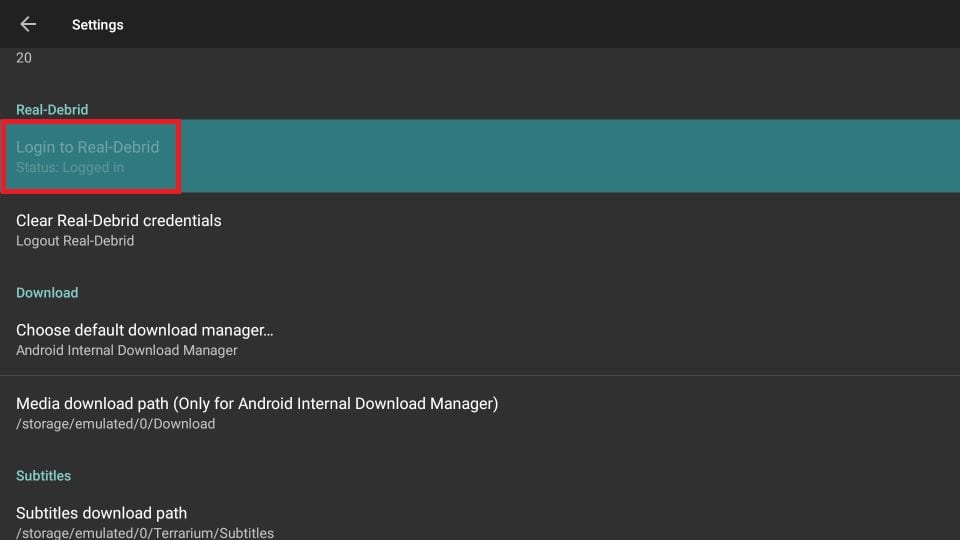Click the /storage/emulated/0/Terrarium/Subtitles path text

pyautogui.click(x=144, y=533)
